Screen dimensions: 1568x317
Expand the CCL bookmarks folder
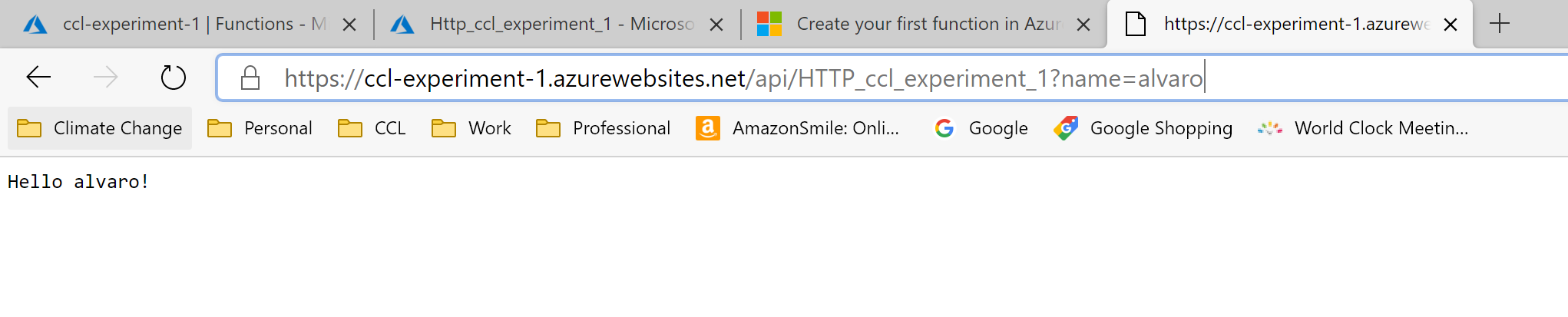(x=372, y=128)
